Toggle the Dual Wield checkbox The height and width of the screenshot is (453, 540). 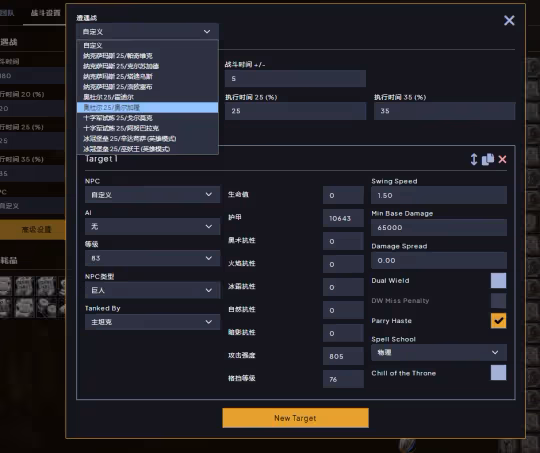click(x=498, y=280)
